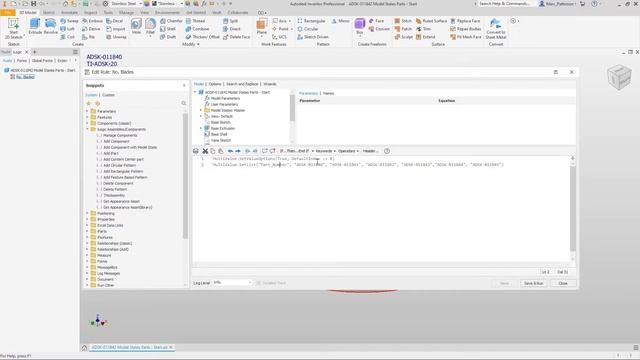Start a 2D Sketch

tap(13, 28)
